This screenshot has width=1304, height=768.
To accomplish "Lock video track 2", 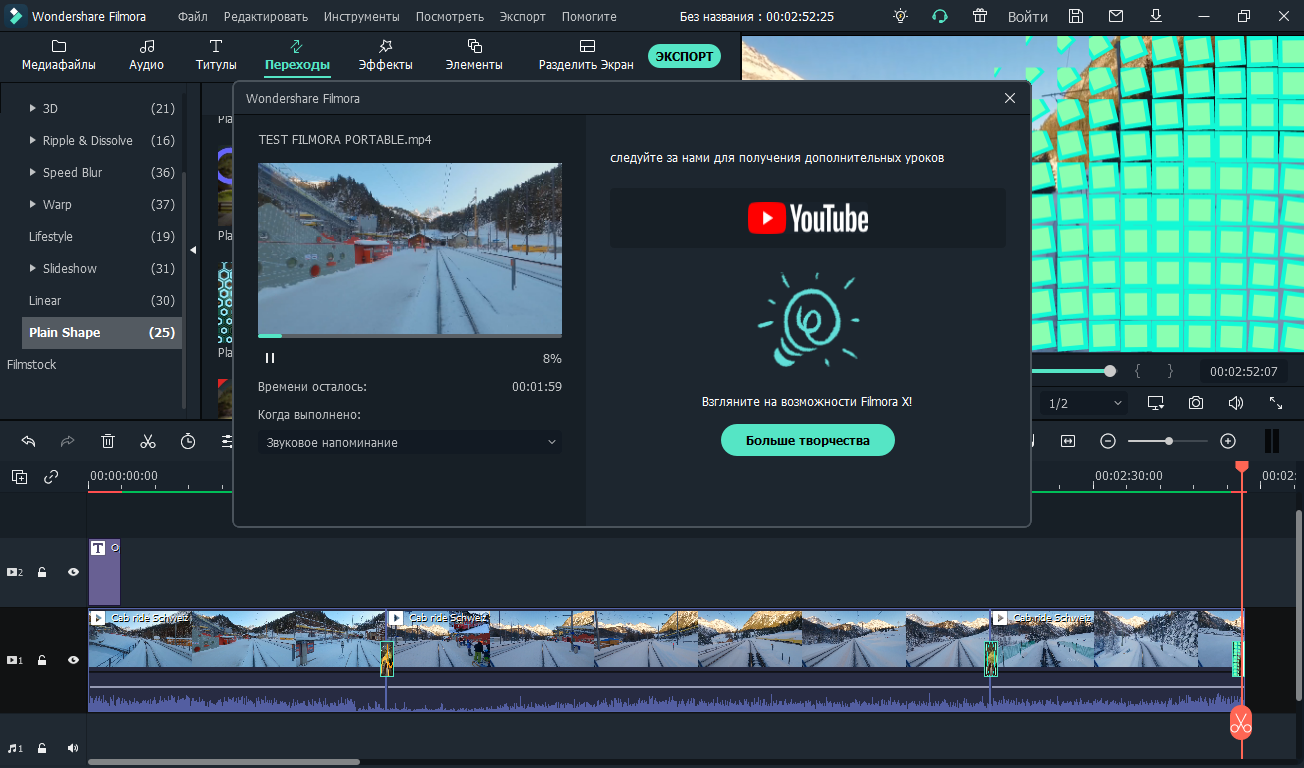I will (42, 572).
